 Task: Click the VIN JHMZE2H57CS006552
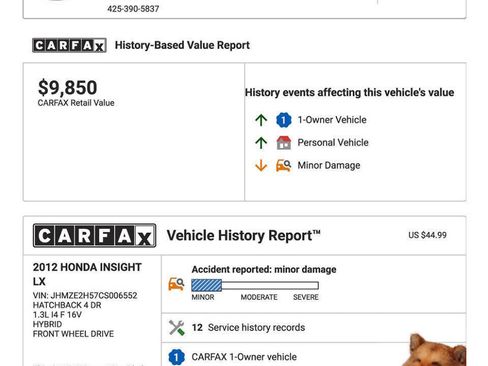click(x=85, y=295)
